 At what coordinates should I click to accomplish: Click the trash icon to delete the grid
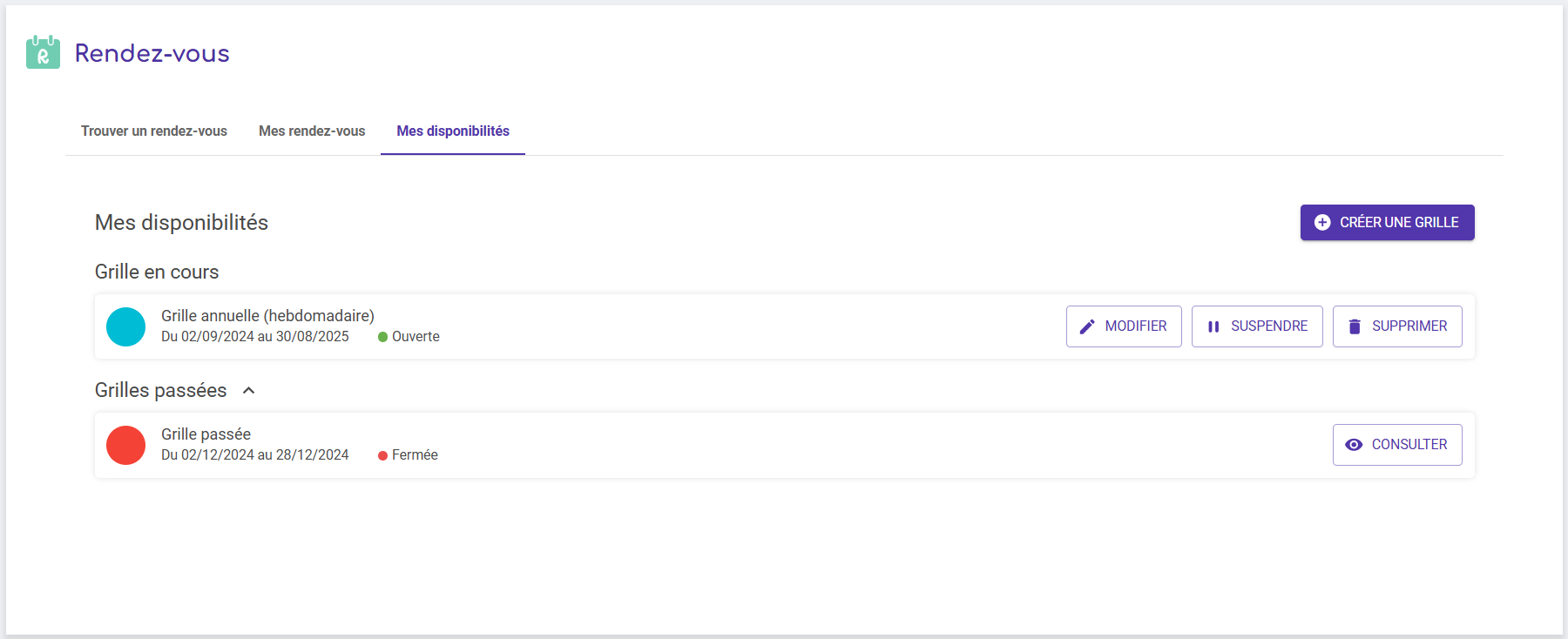pyautogui.click(x=1355, y=326)
